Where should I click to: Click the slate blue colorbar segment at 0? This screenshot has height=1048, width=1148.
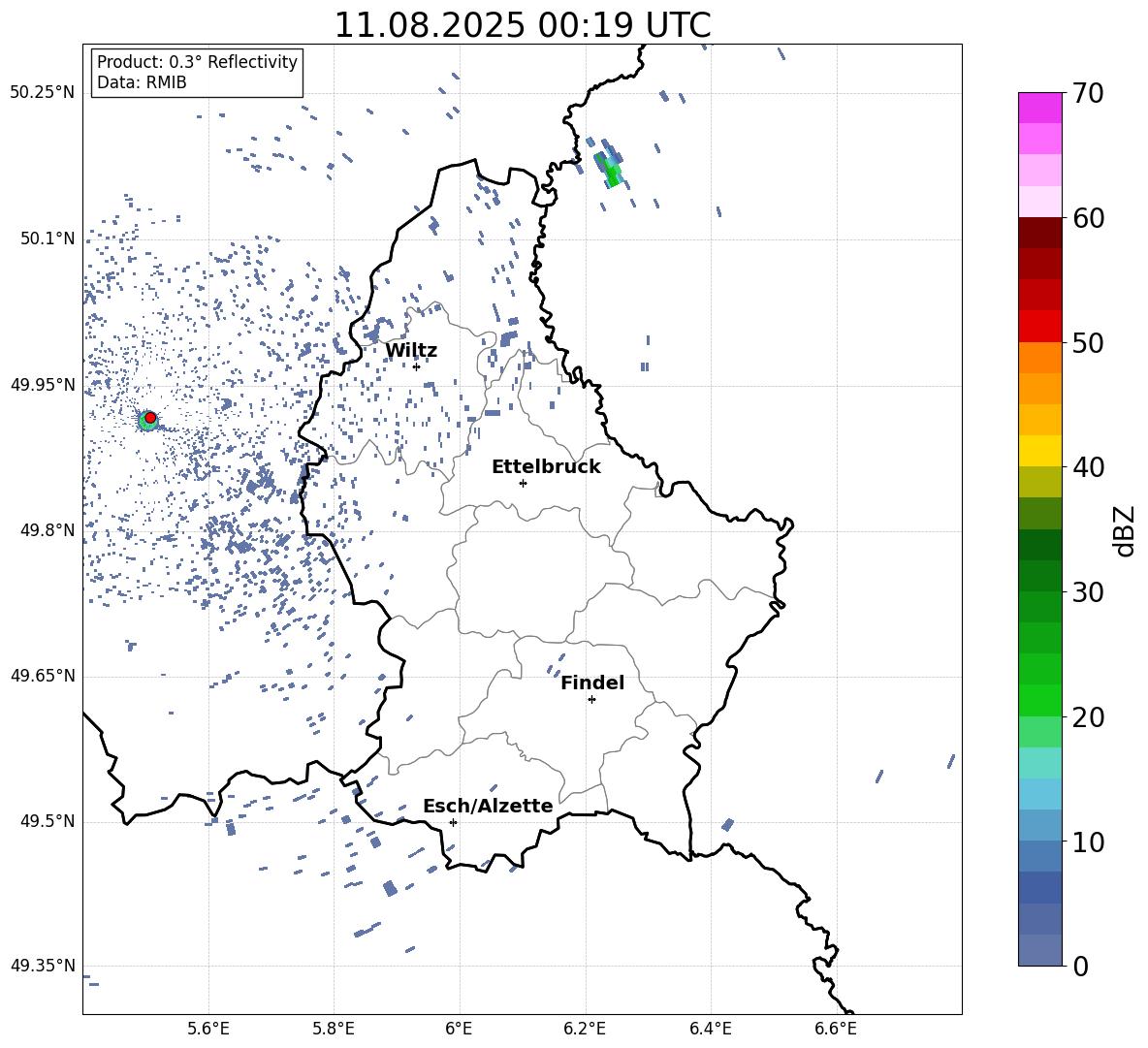coord(1039,950)
